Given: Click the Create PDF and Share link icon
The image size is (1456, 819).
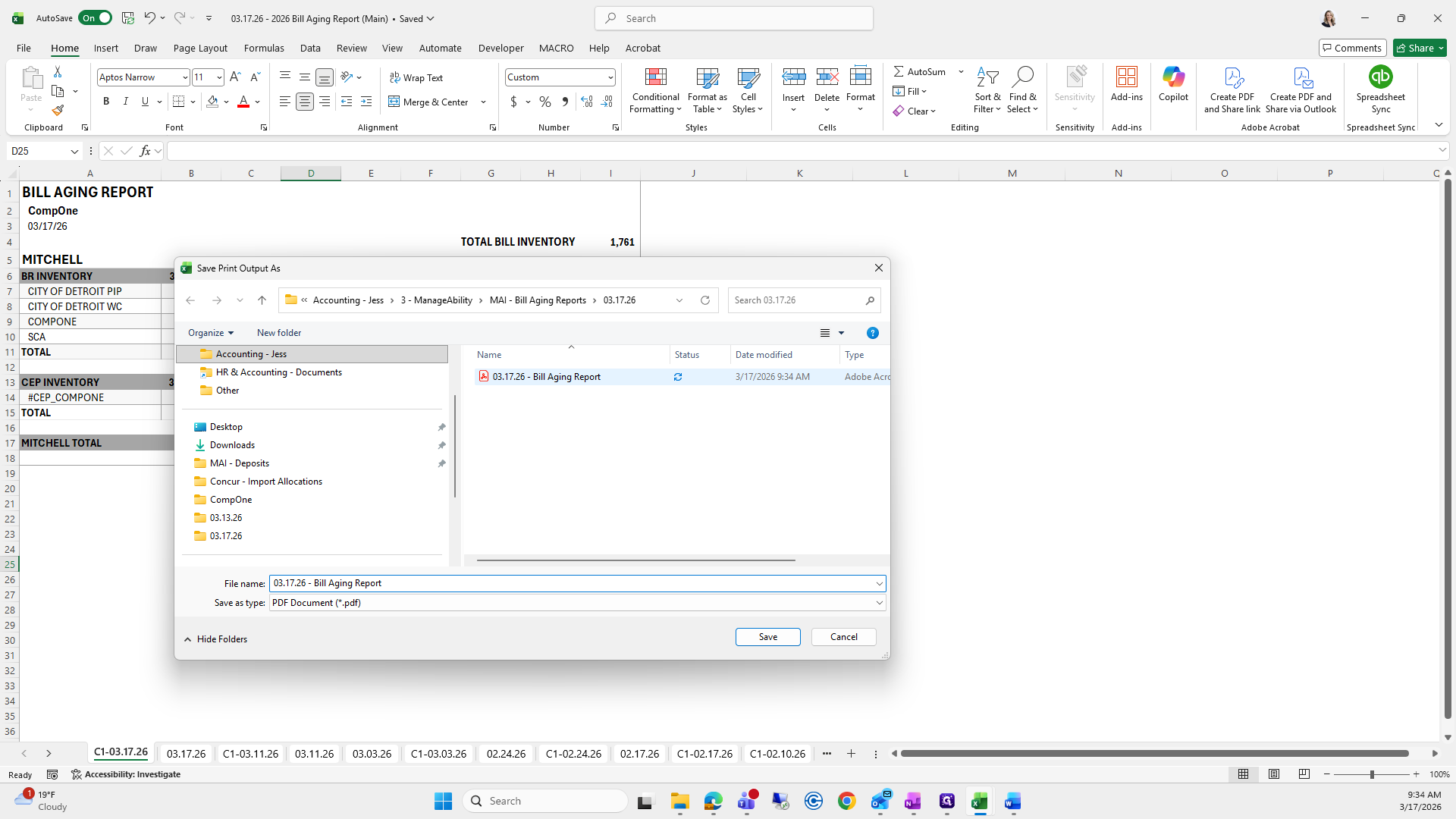Looking at the screenshot, I should tap(1232, 77).
